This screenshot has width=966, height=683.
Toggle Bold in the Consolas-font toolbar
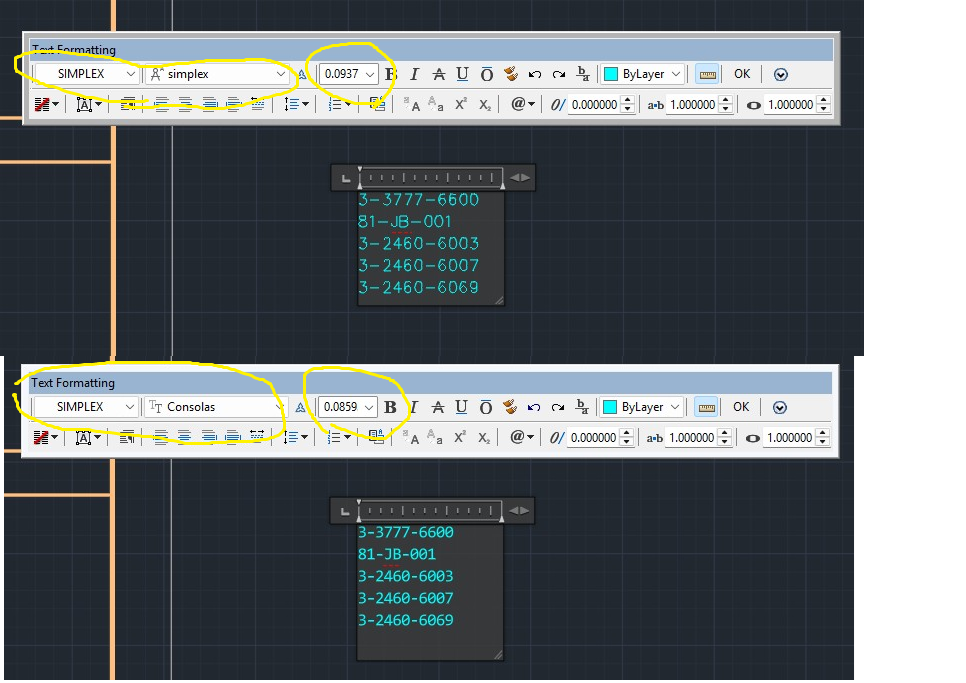pyautogui.click(x=390, y=407)
